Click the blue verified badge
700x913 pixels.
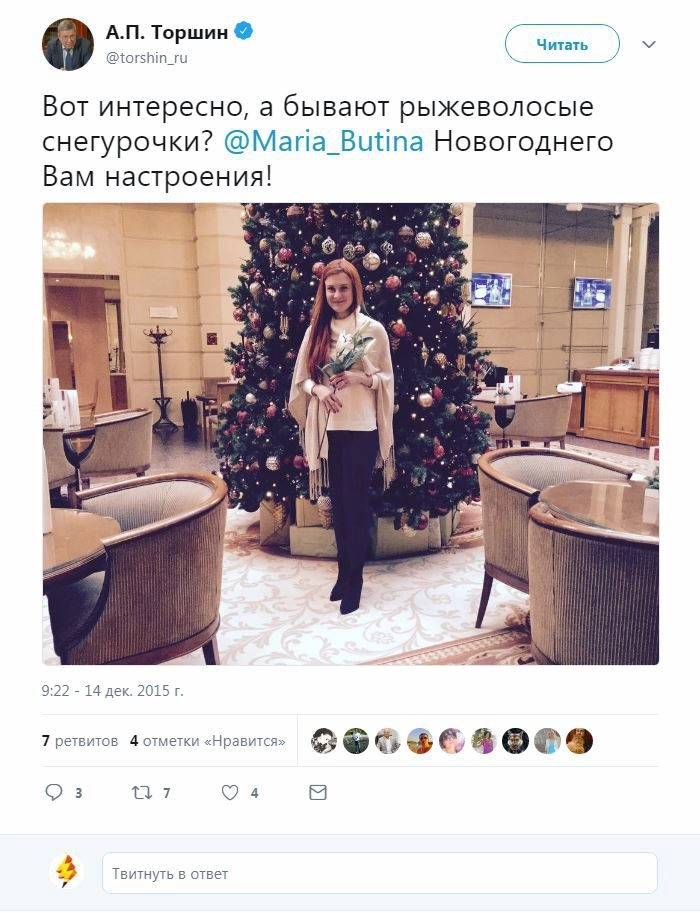click(x=243, y=31)
